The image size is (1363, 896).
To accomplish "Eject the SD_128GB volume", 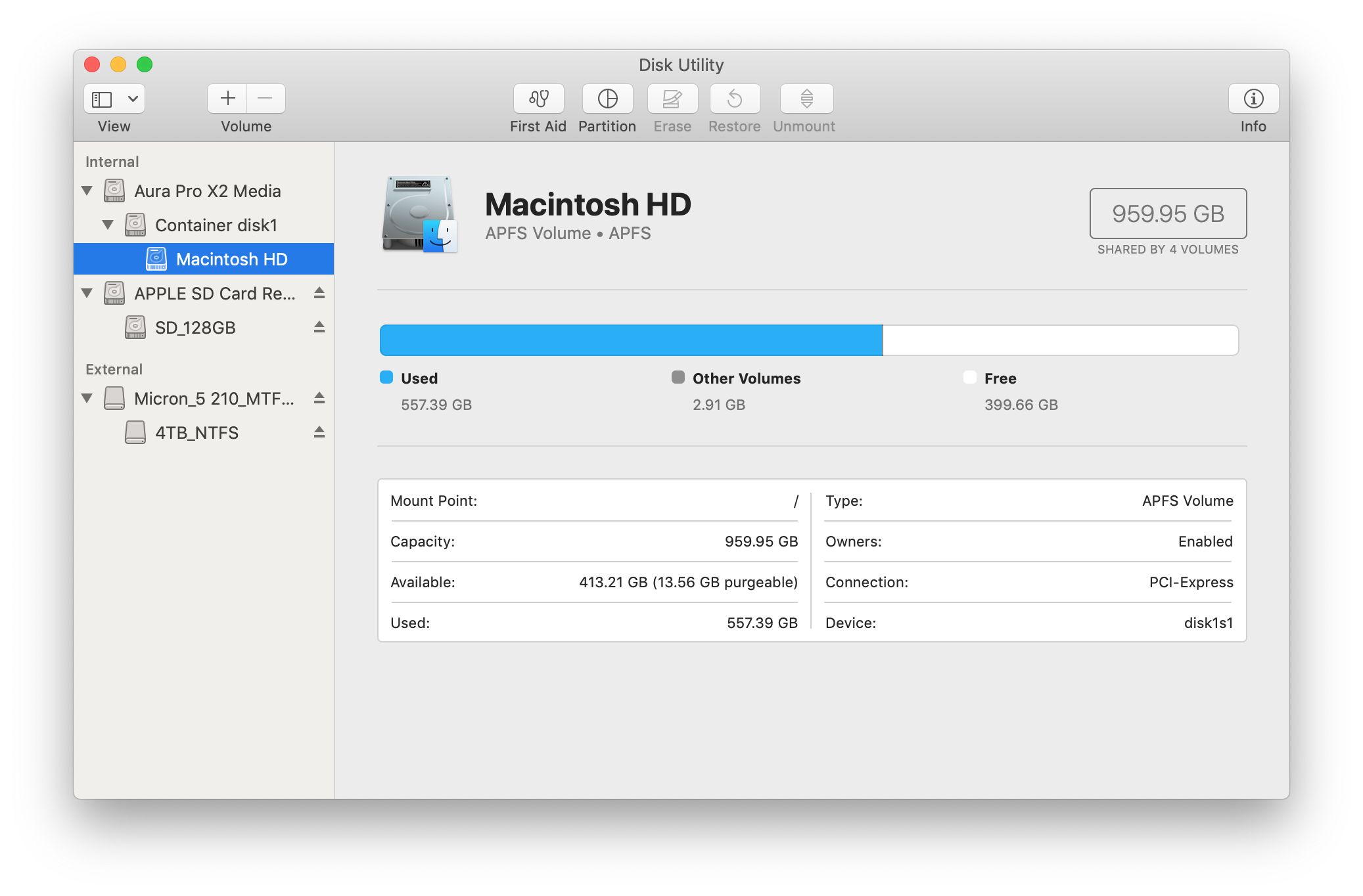I will 320,327.
